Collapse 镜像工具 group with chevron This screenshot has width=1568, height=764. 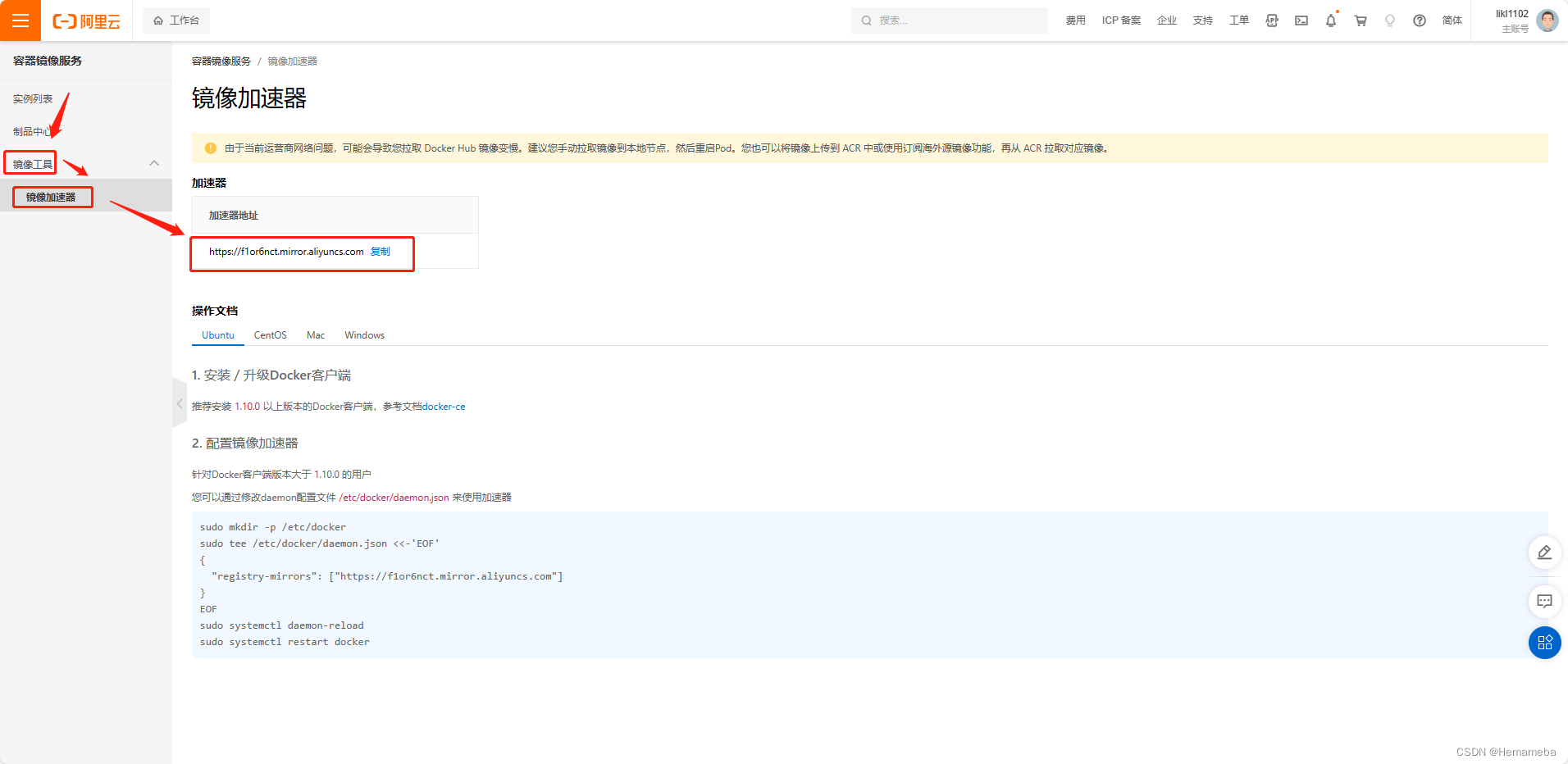point(154,163)
